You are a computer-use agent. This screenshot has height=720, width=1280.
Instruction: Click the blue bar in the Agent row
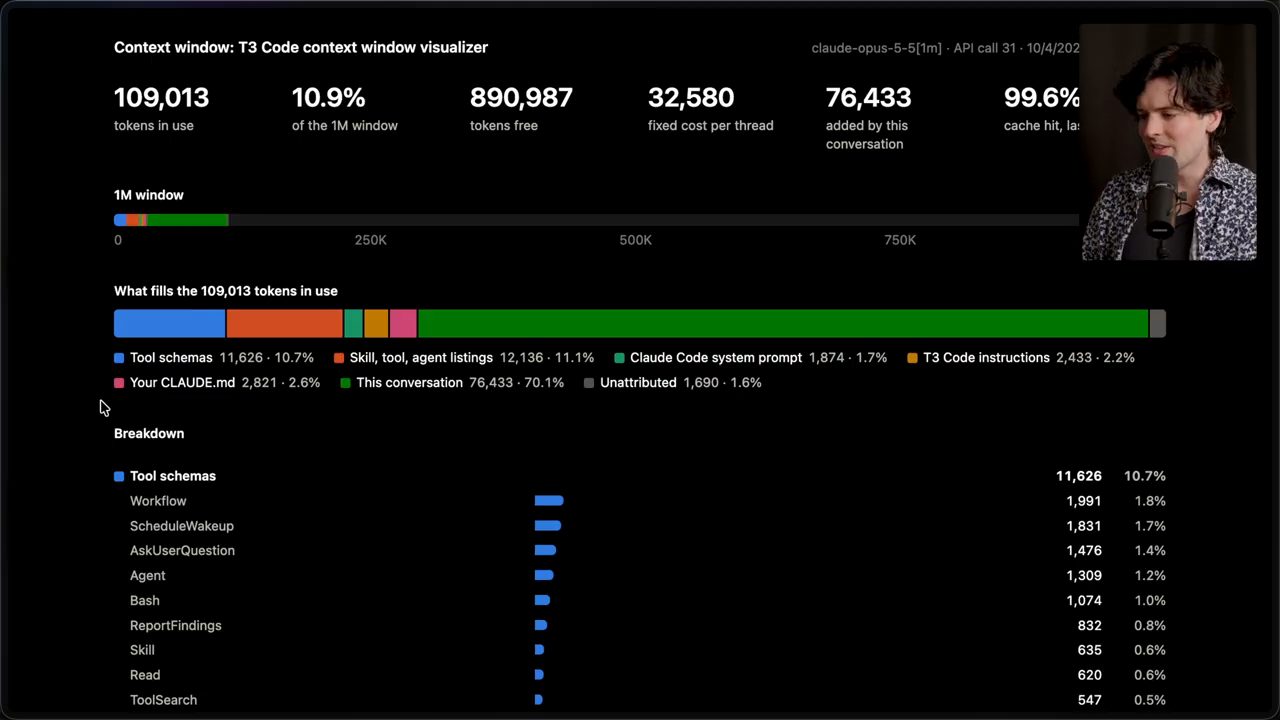[544, 576]
